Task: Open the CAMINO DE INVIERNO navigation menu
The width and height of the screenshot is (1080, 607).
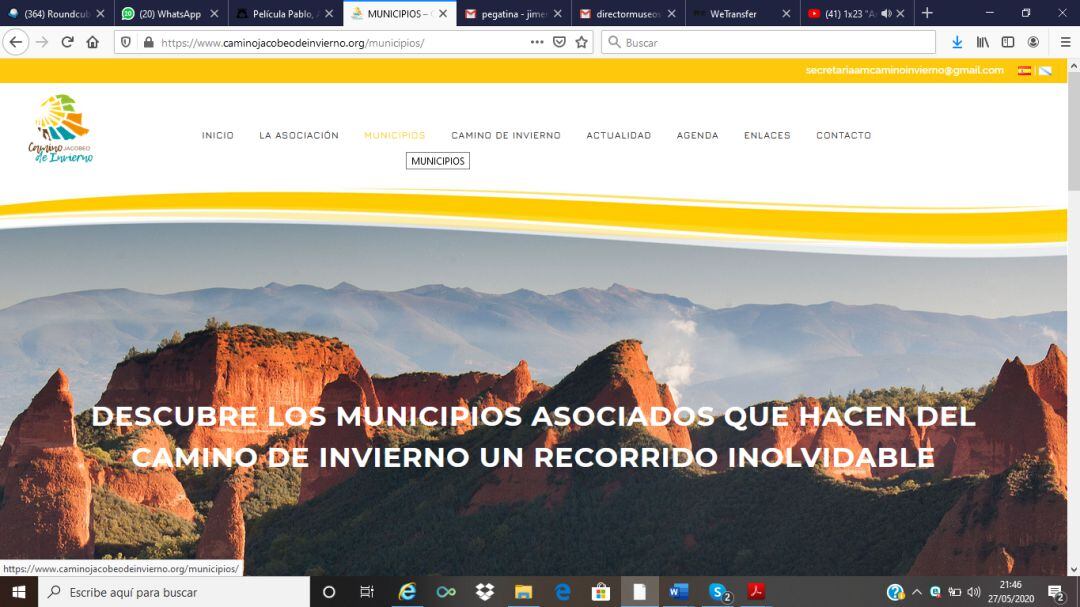Action: coord(505,135)
